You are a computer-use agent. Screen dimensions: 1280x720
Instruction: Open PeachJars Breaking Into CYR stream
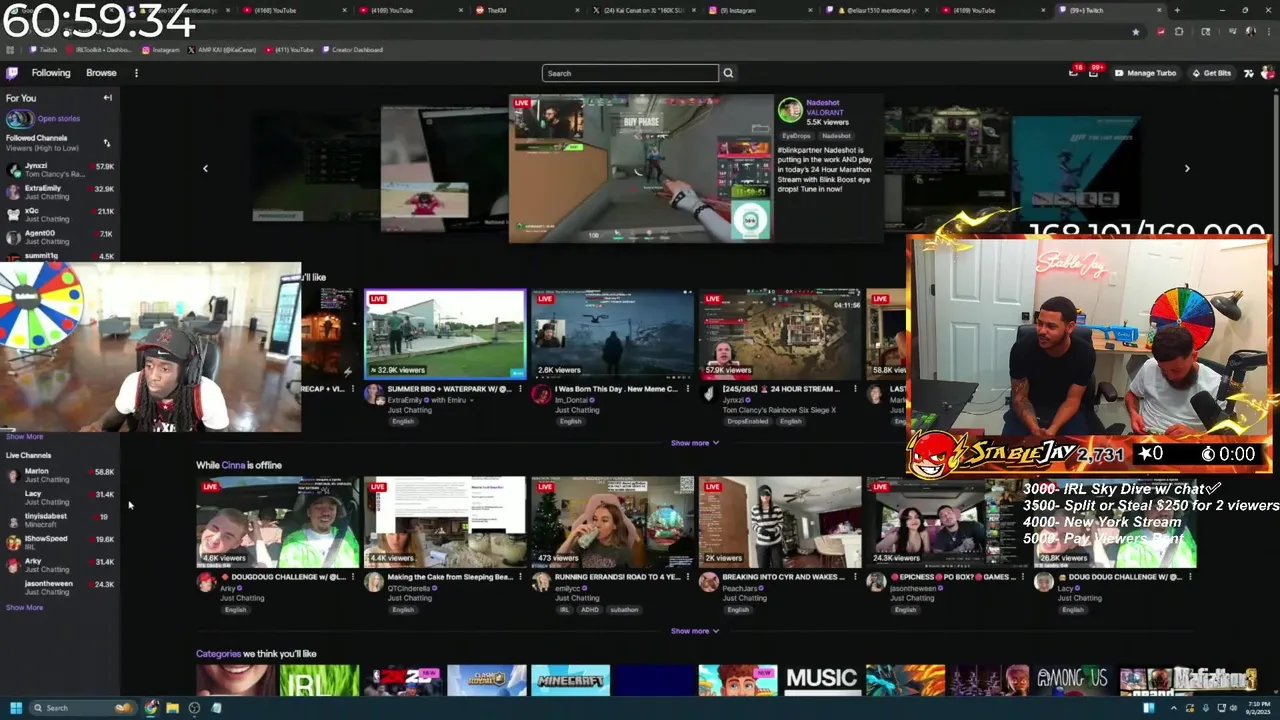[x=780, y=522]
